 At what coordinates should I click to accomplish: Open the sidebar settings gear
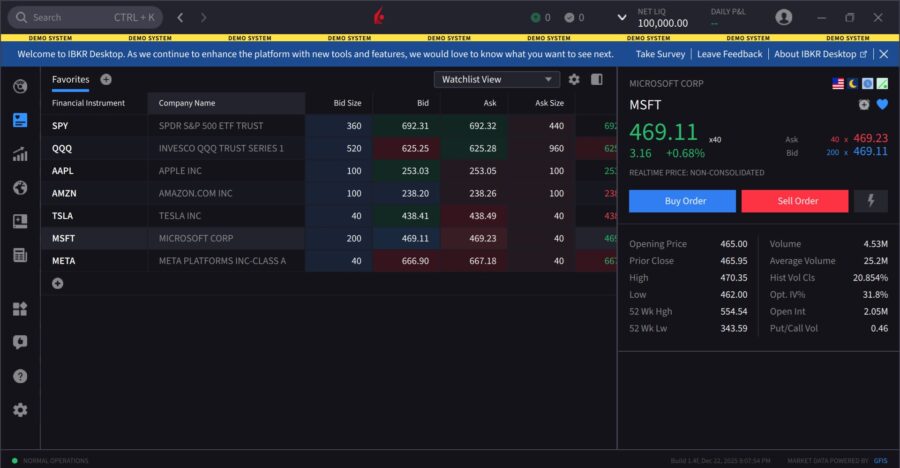pyautogui.click(x=20, y=409)
